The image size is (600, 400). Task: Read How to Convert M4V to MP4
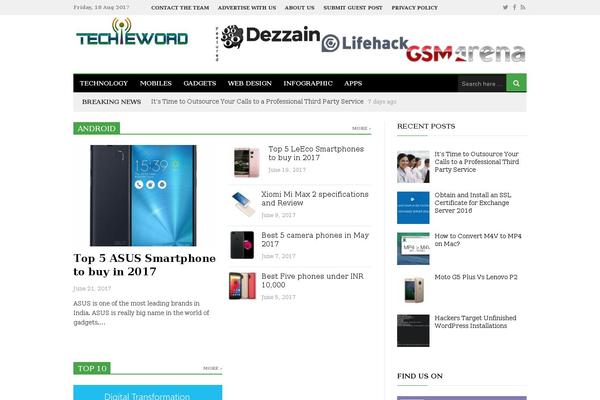[x=478, y=240]
